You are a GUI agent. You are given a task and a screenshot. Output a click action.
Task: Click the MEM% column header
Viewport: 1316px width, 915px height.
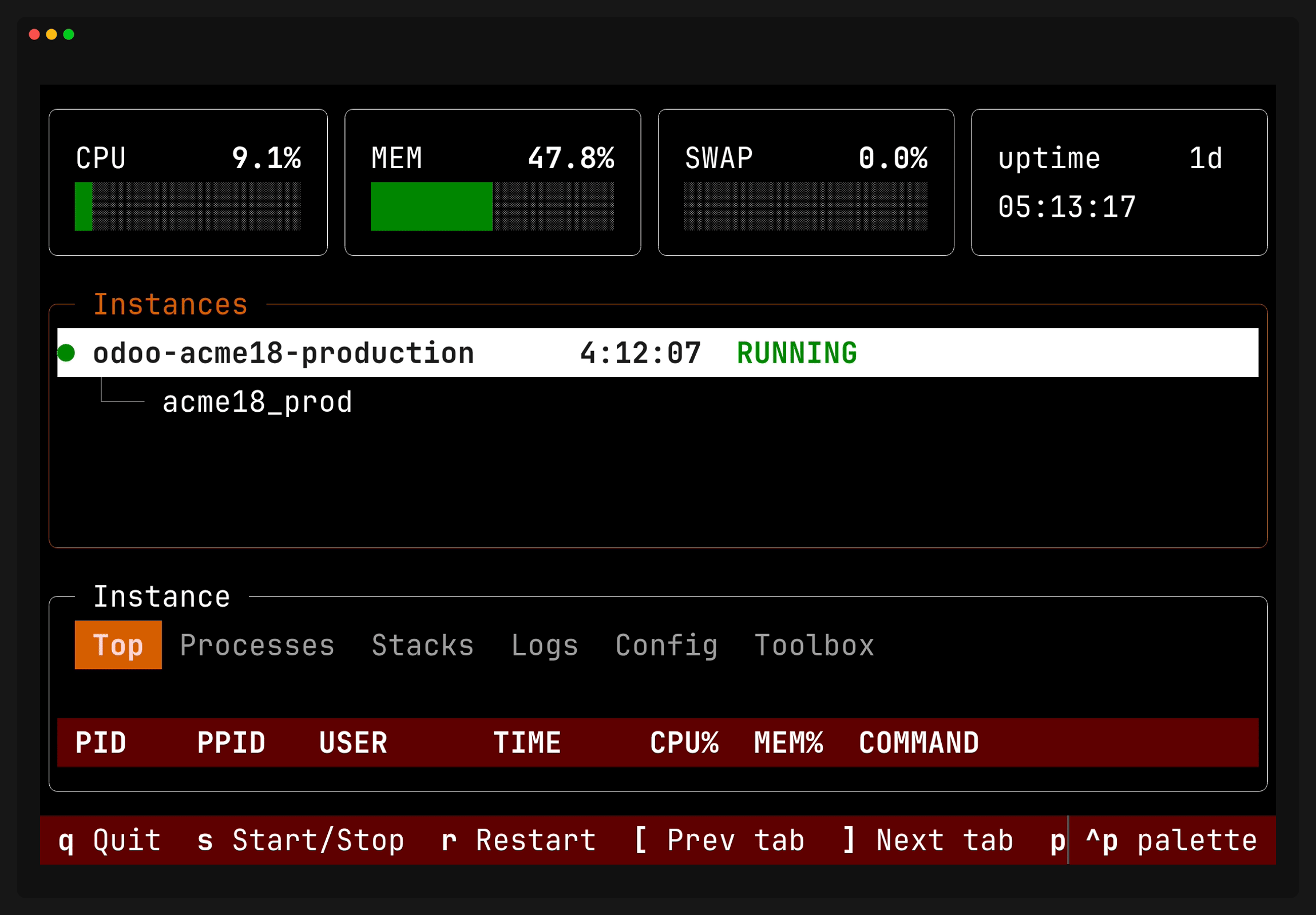[x=788, y=743]
